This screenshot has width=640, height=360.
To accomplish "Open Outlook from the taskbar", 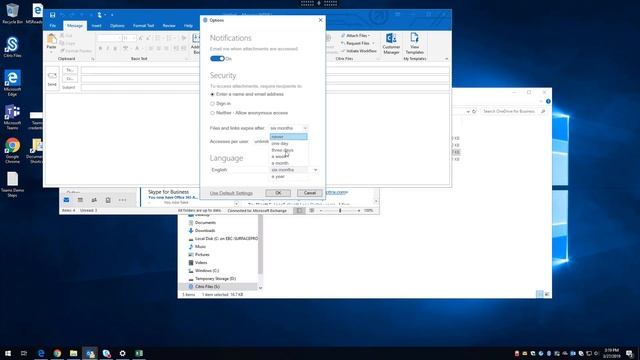I will point(90,353).
